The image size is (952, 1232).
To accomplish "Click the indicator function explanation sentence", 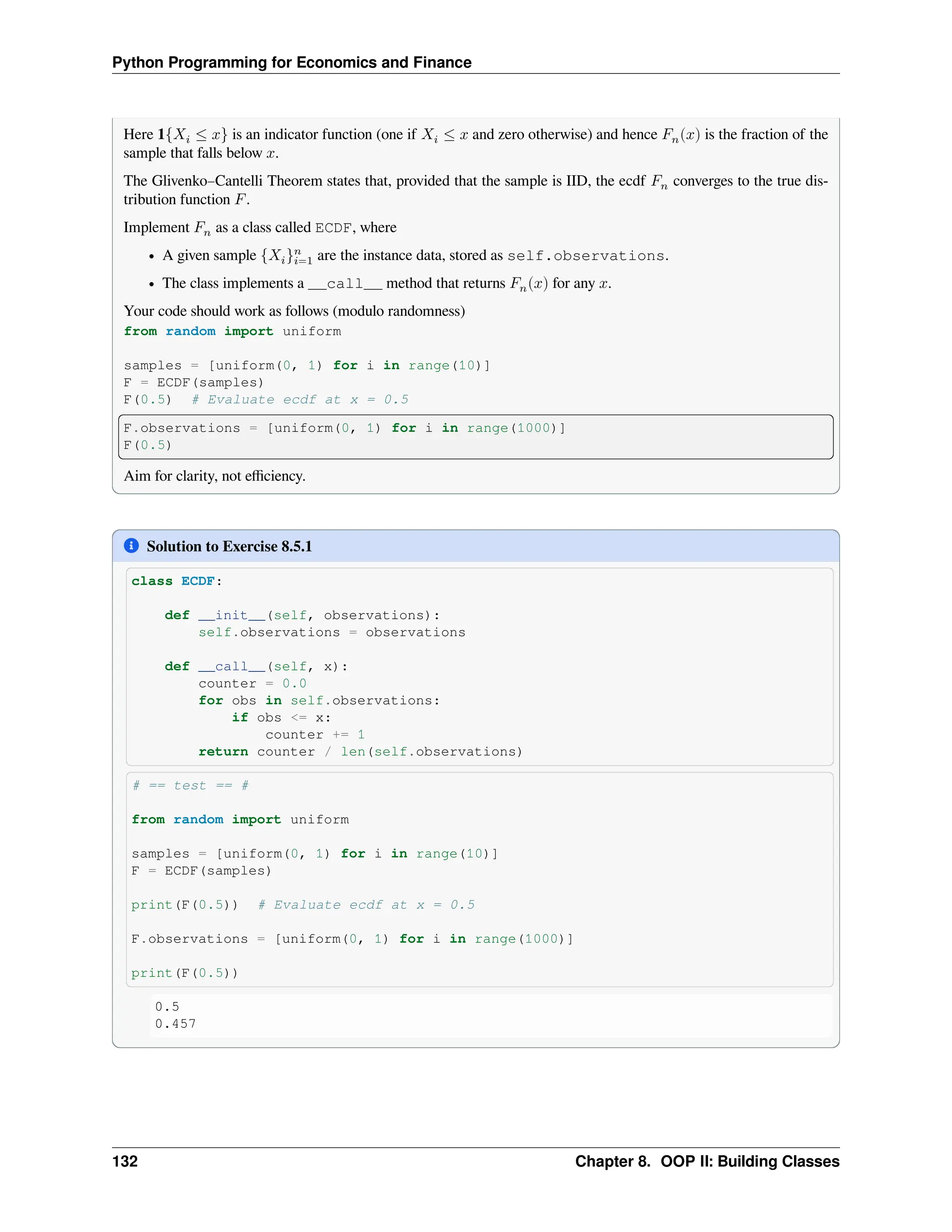I will point(476,143).
